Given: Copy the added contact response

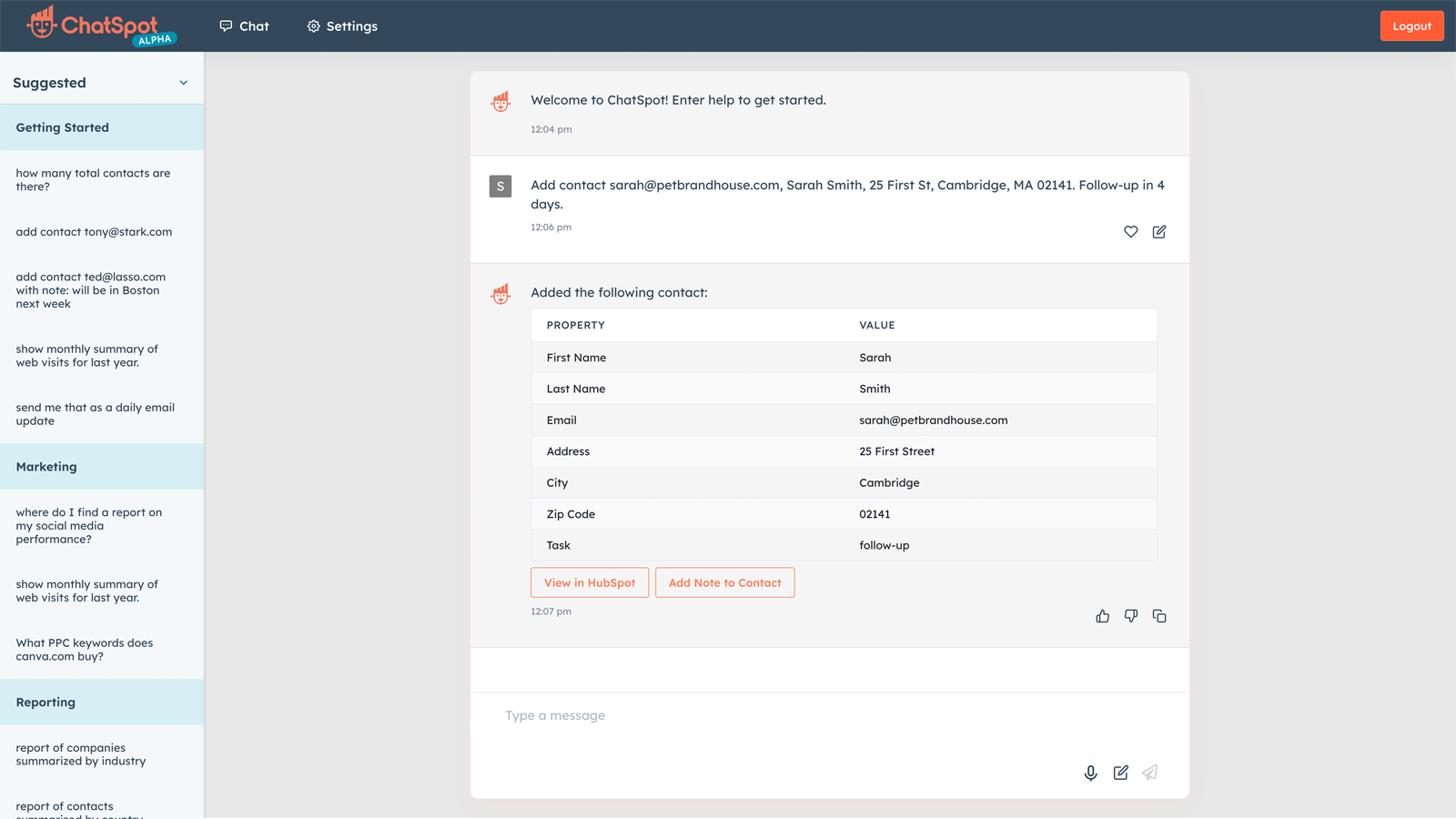Looking at the screenshot, I should [x=1159, y=616].
